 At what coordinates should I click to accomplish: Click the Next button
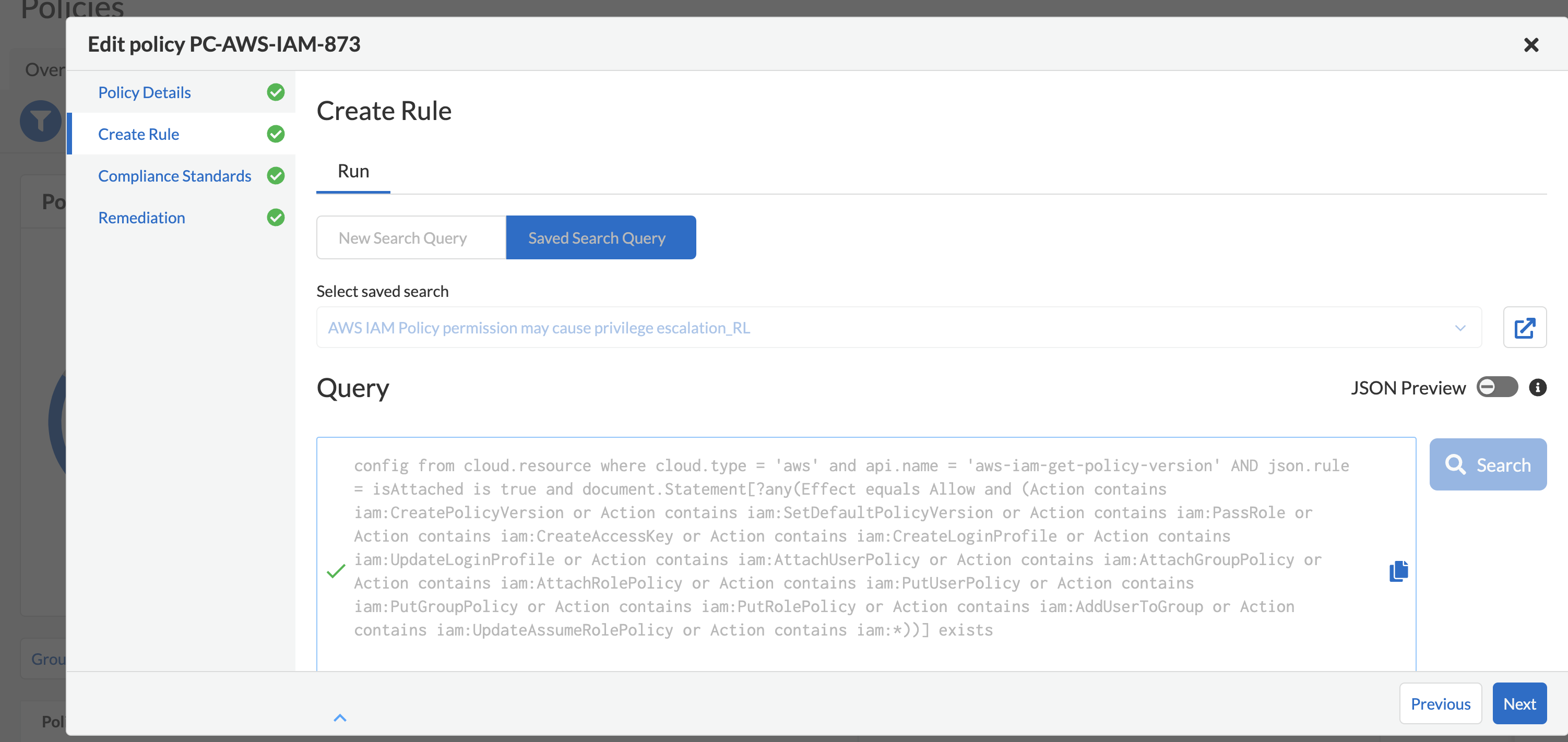[x=1519, y=703]
